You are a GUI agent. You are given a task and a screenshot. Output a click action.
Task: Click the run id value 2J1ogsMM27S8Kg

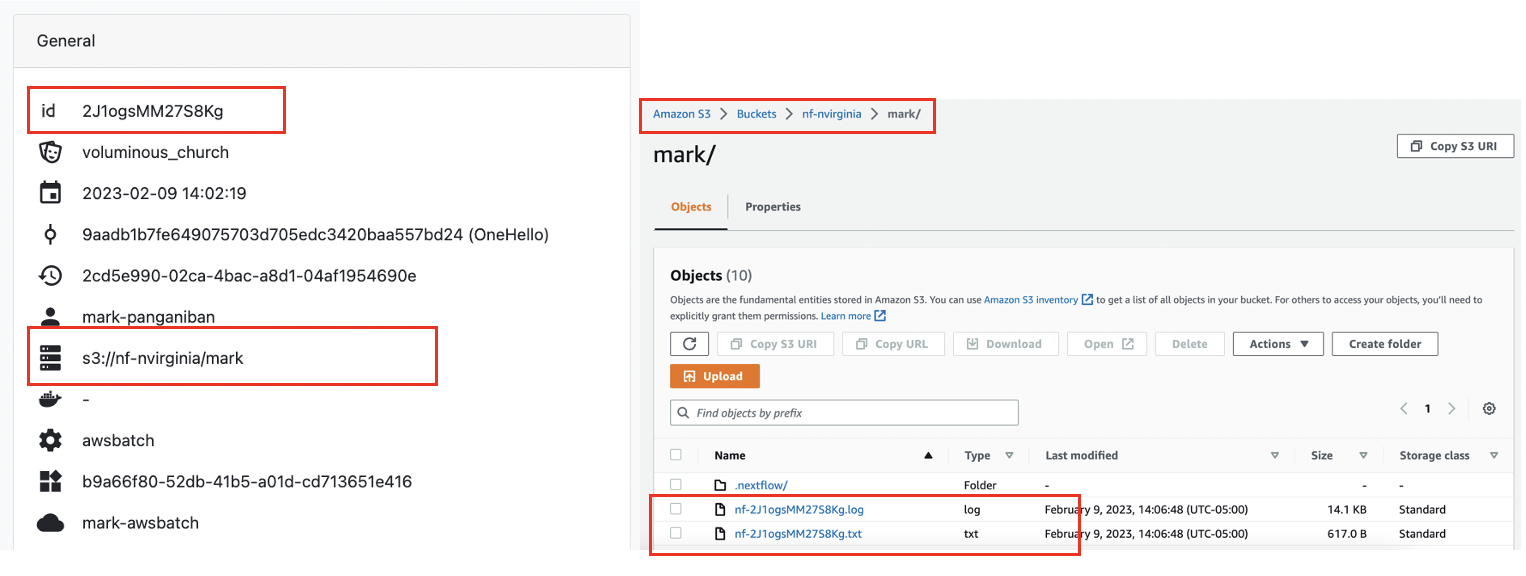point(153,111)
